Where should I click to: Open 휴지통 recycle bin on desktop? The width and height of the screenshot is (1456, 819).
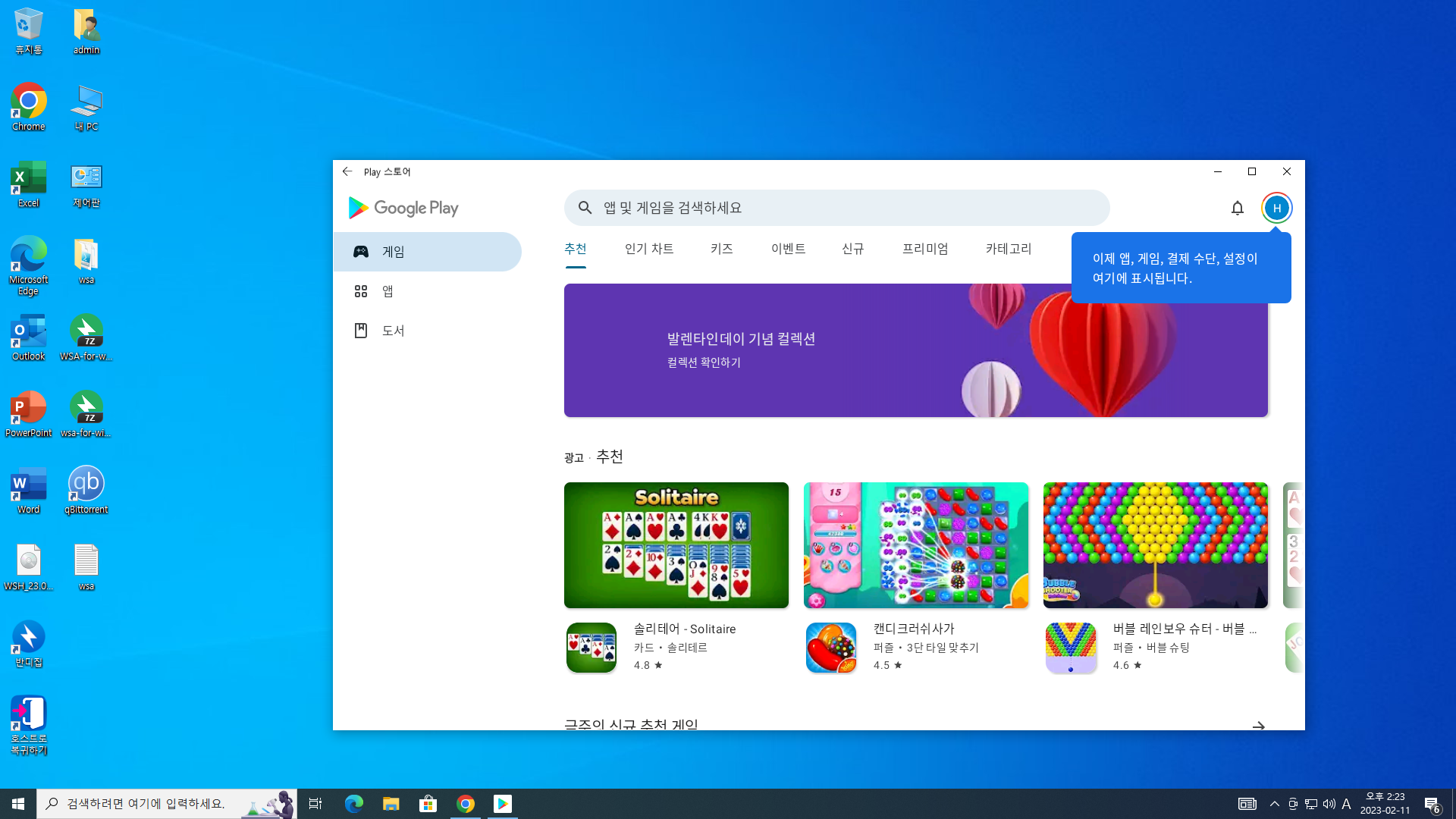coord(28,31)
